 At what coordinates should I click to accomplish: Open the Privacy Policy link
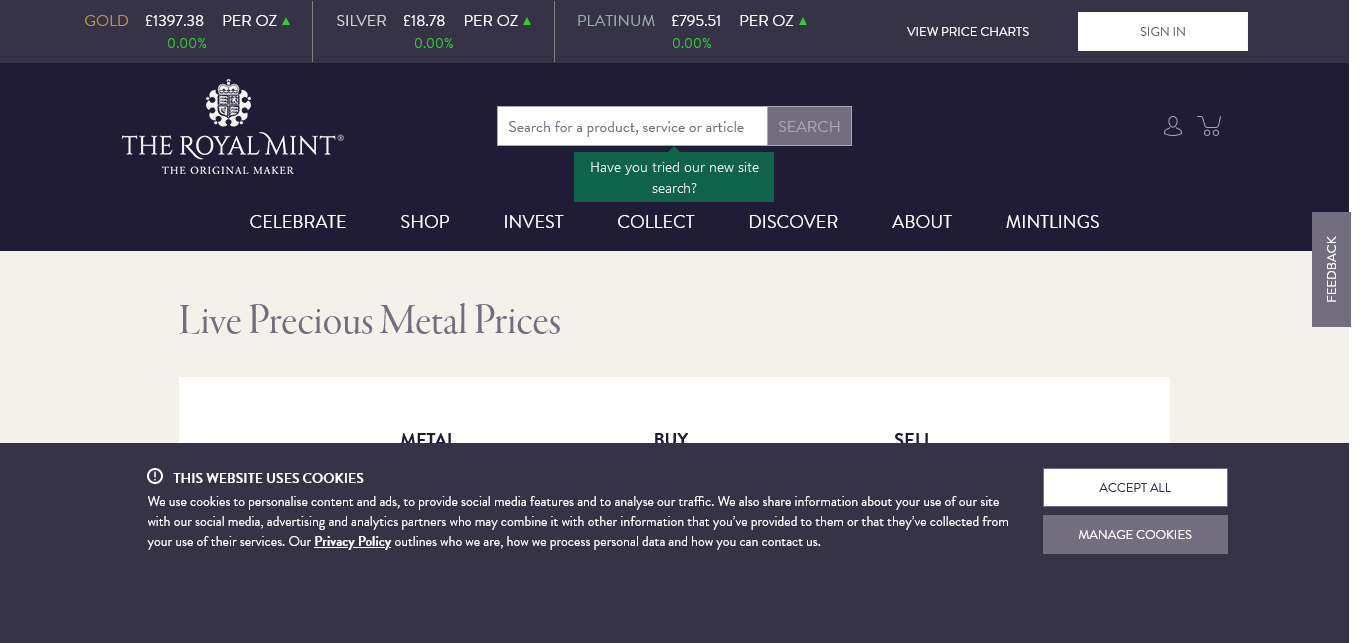352,542
